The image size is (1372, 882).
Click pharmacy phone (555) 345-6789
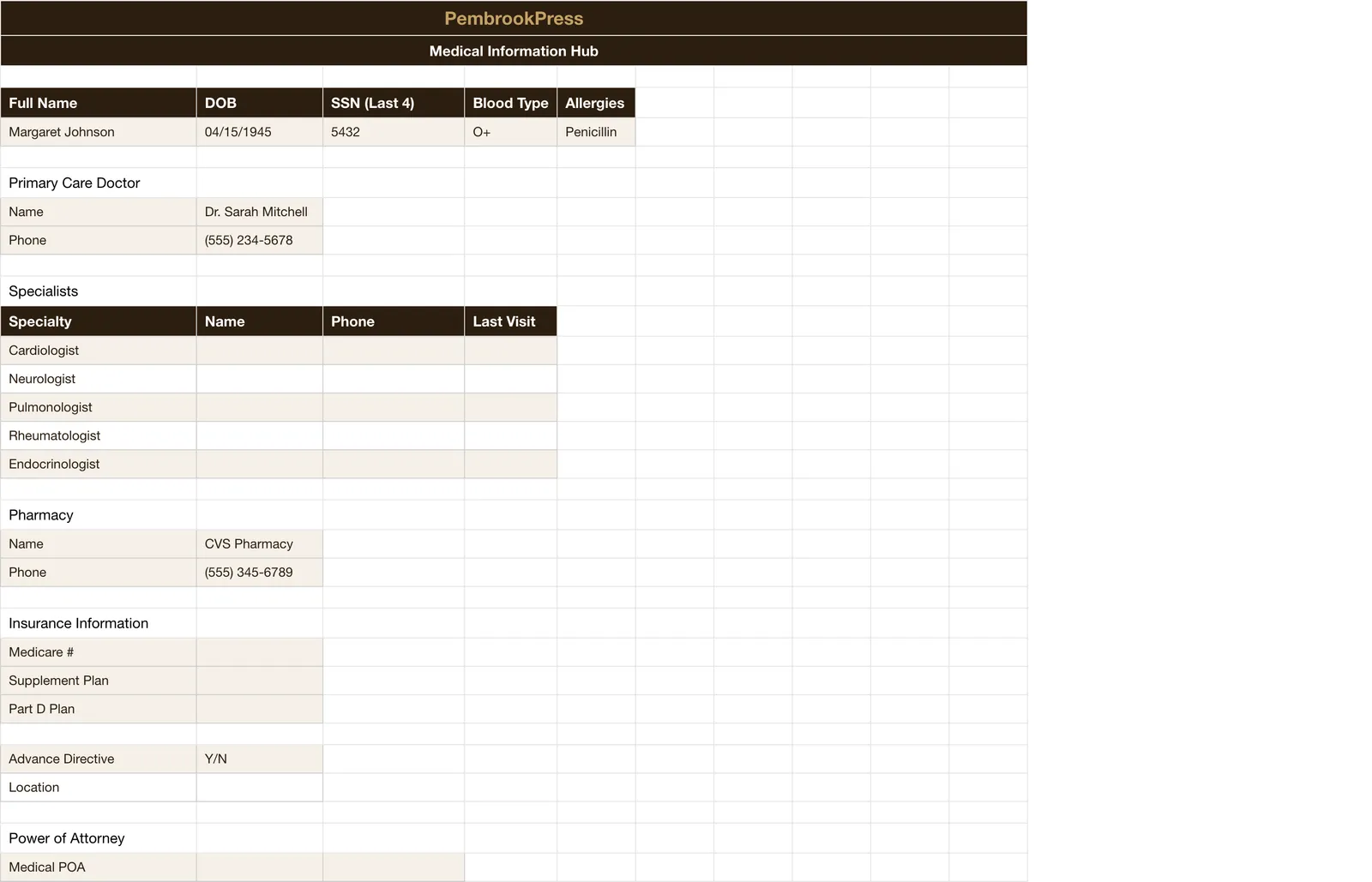pyautogui.click(x=260, y=572)
